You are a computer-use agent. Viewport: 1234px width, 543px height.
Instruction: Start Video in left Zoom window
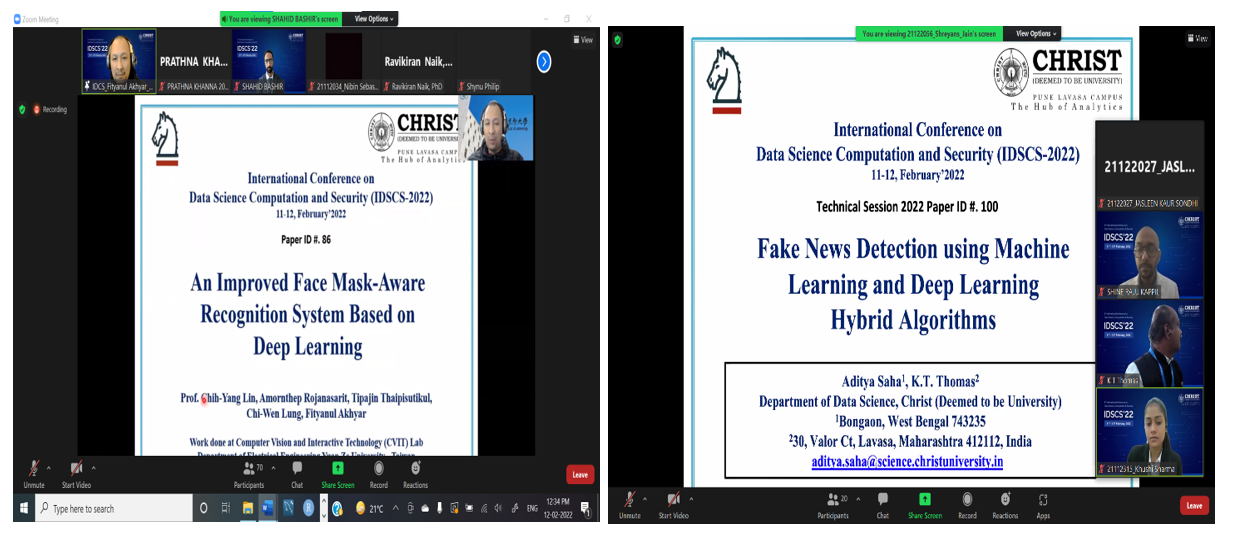click(x=76, y=474)
